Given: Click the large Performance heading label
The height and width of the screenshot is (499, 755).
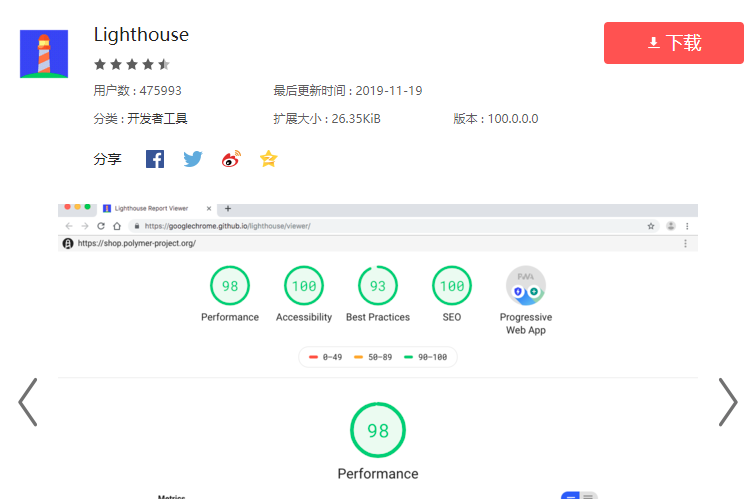Looking at the screenshot, I should (x=378, y=474).
